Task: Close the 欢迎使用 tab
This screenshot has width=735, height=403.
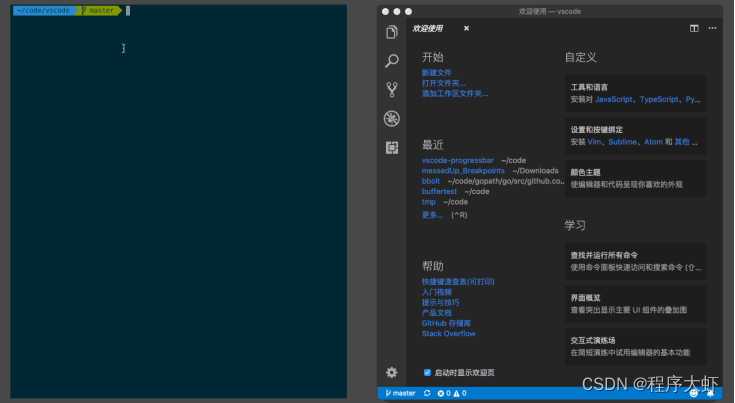Action: (466, 29)
